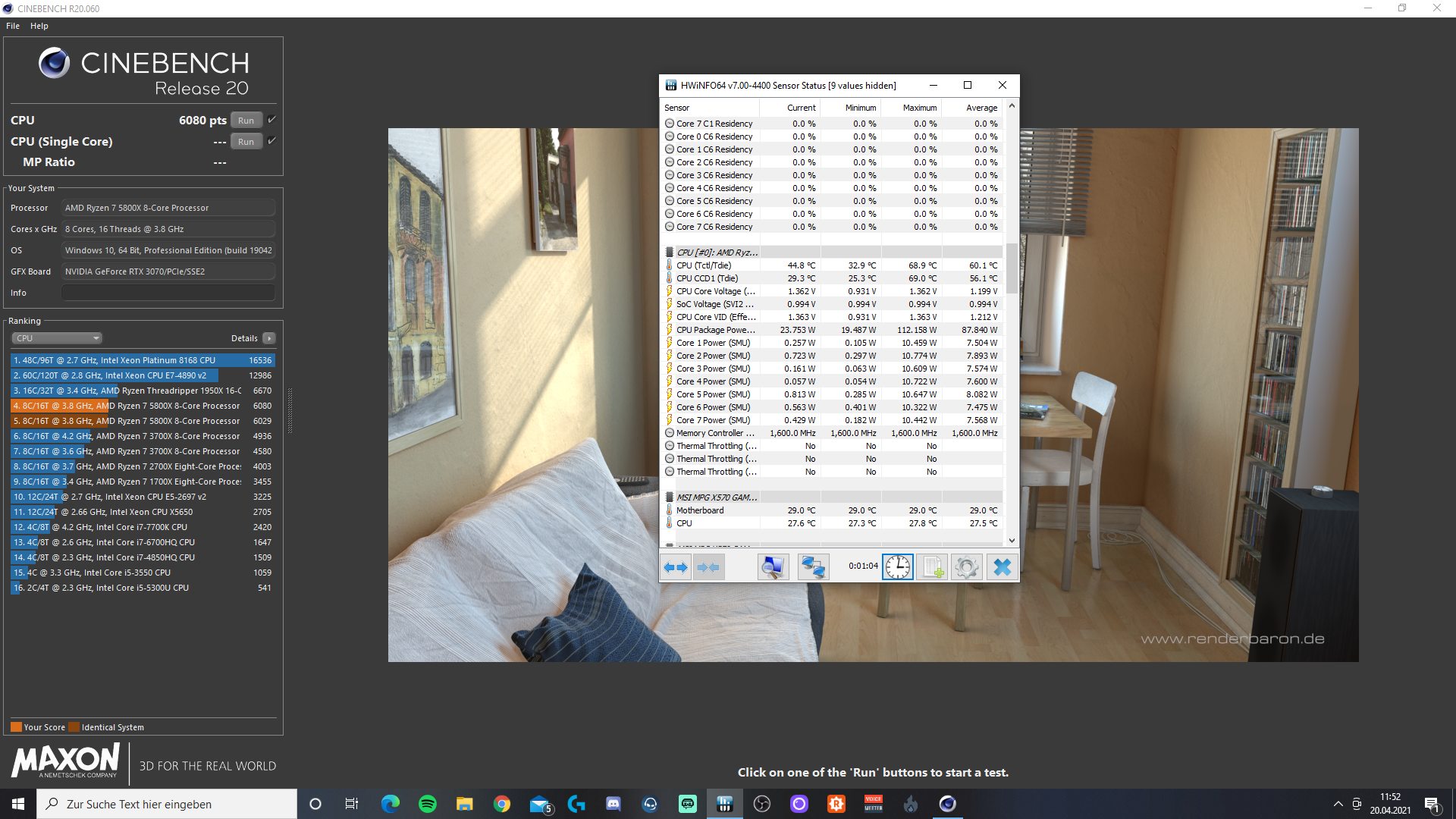
Task: Click the empty Info input field
Action: point(168,293)
